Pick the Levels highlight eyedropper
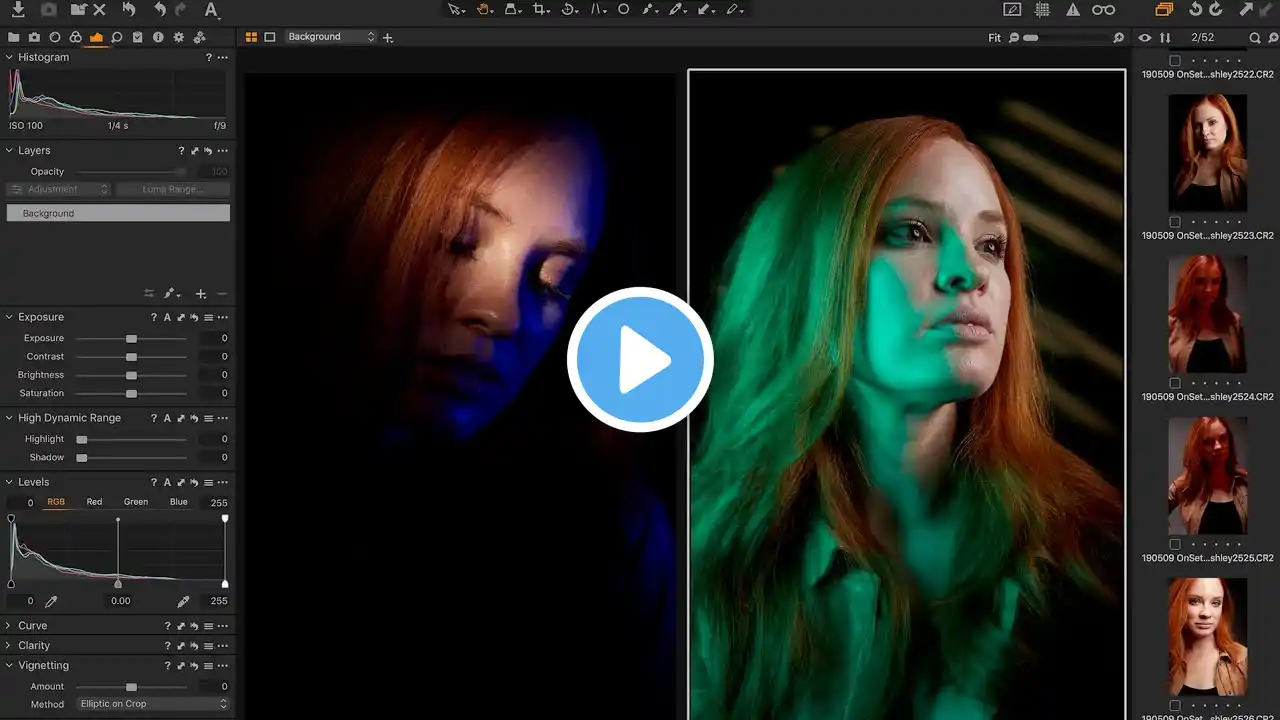1280x720 pixels. [183, 602]
